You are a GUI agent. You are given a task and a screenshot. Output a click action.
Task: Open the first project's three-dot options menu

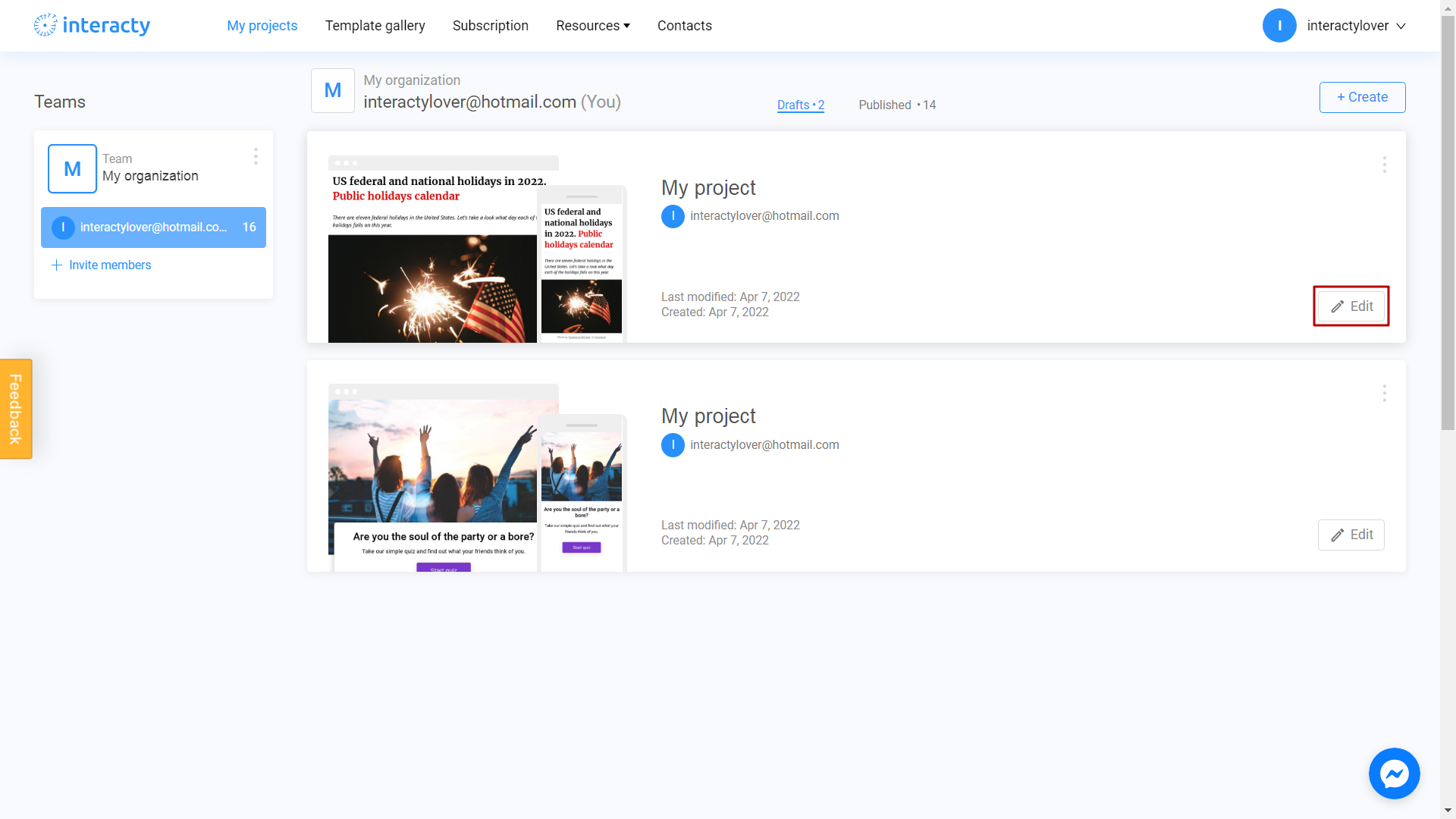click(1384, 165)
